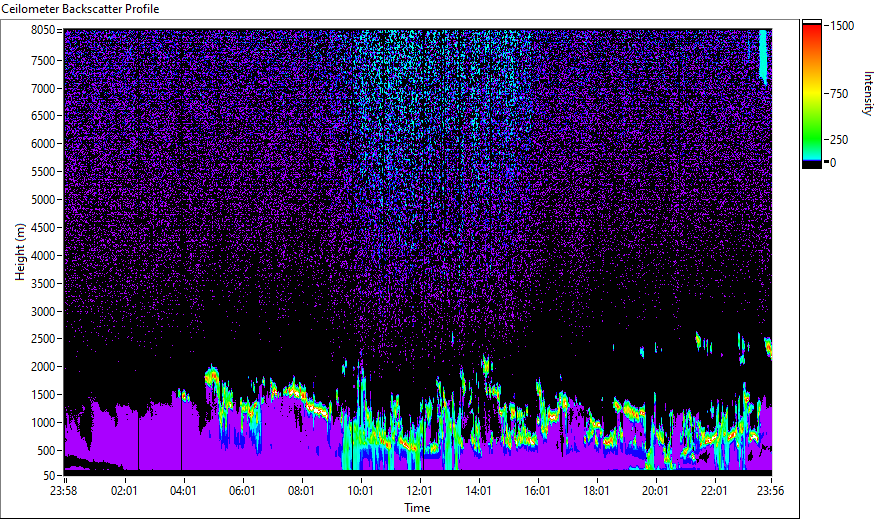
Task: Click the 6000 height axis value
Action: pos(43,144)
